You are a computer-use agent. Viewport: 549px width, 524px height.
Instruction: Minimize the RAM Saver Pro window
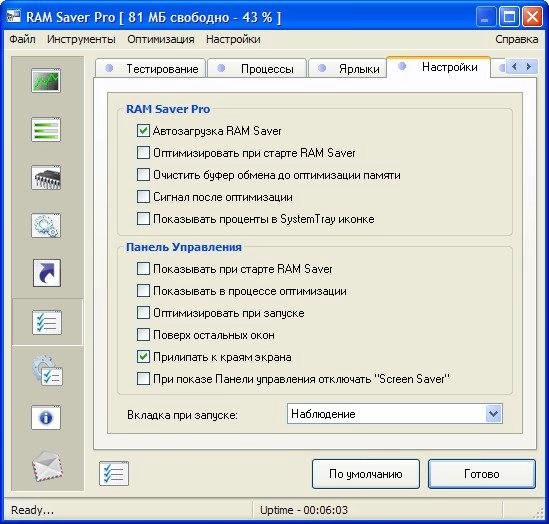tap(485, 16)
